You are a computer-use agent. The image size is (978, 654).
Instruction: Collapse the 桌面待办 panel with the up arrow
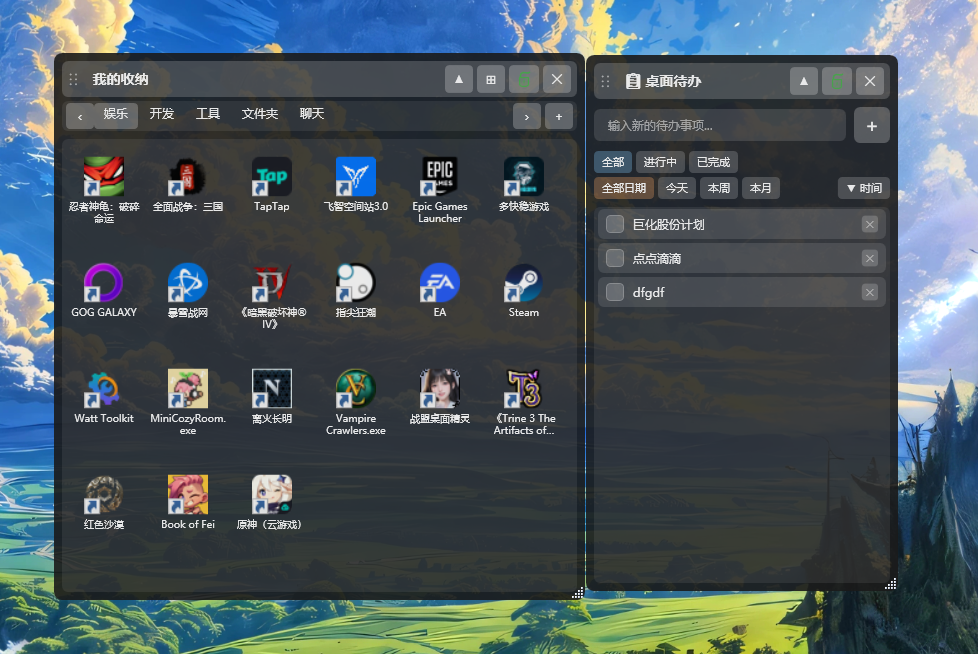804,81
